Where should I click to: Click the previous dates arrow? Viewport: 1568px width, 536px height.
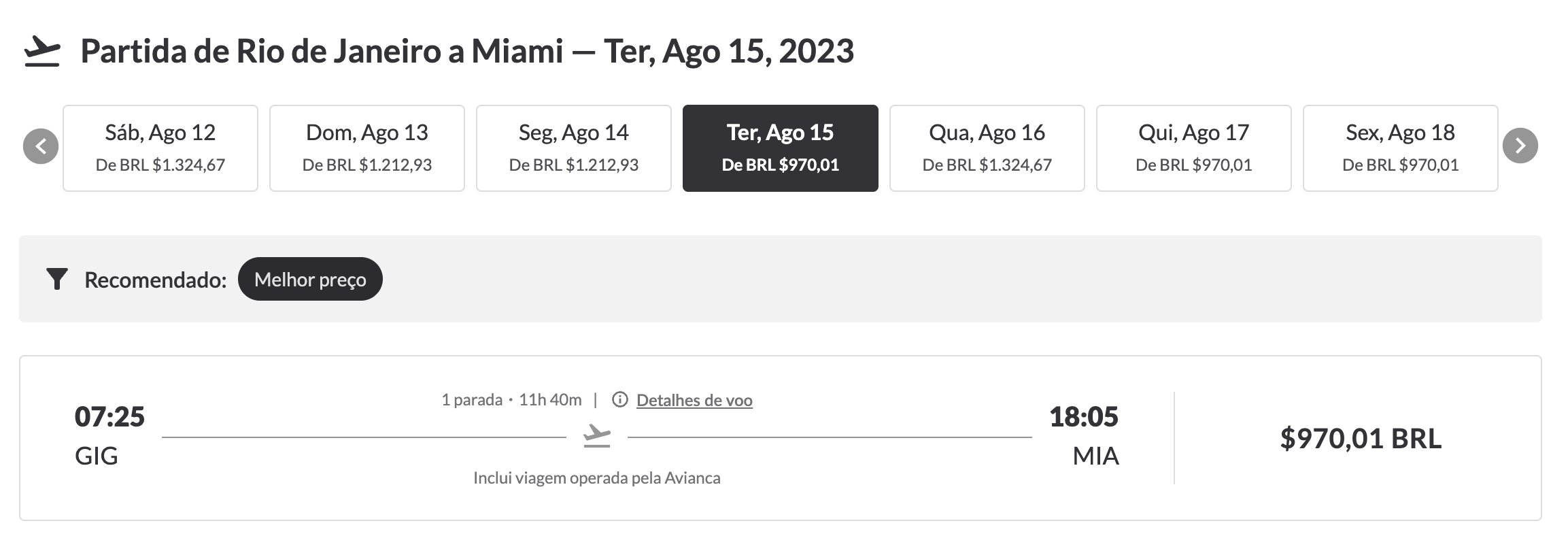click(x=41, y=146)
